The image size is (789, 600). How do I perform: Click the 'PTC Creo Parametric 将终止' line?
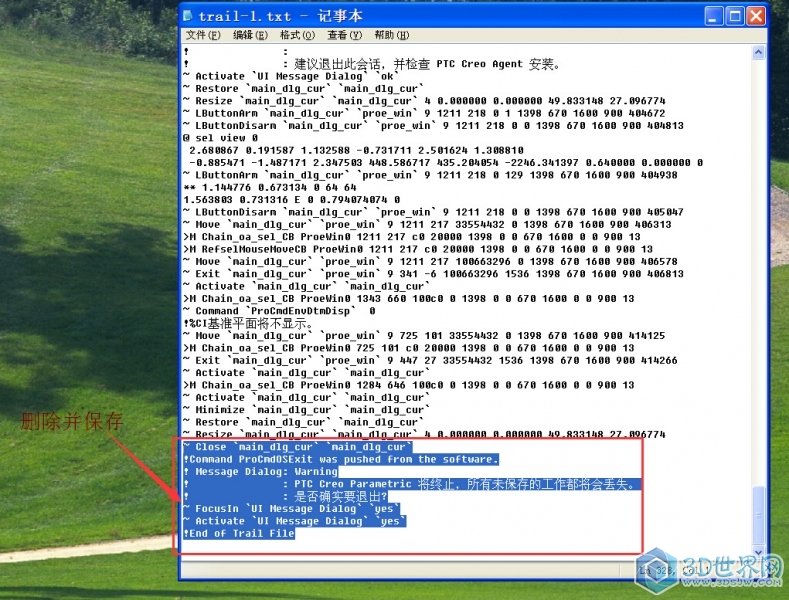coord(413,484)
